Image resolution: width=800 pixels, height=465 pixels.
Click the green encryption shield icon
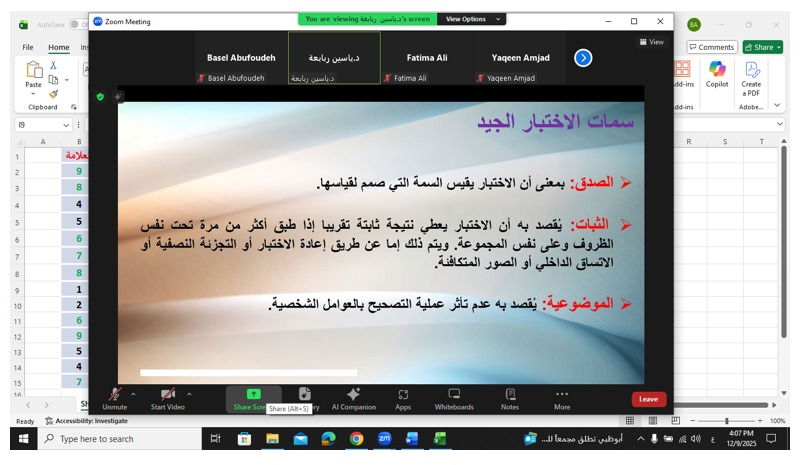[100, 97]
